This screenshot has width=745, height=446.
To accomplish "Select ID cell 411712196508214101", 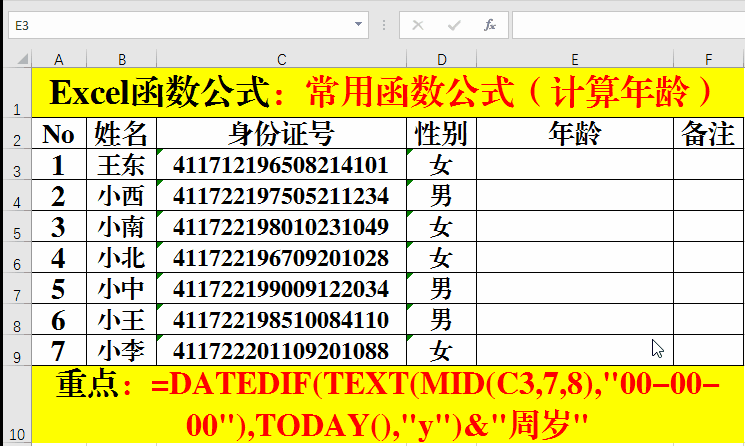I will 282,164.
